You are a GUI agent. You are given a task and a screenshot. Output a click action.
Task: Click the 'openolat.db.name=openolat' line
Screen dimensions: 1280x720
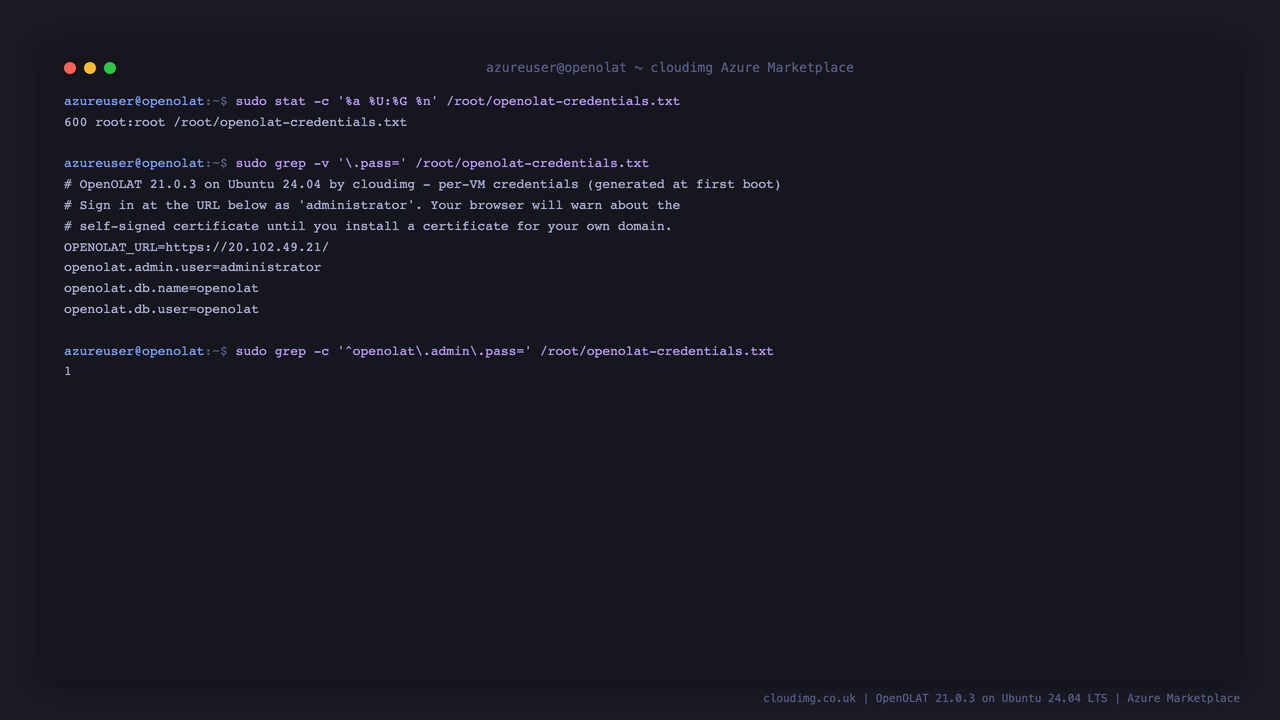click(x=161, y=288)
